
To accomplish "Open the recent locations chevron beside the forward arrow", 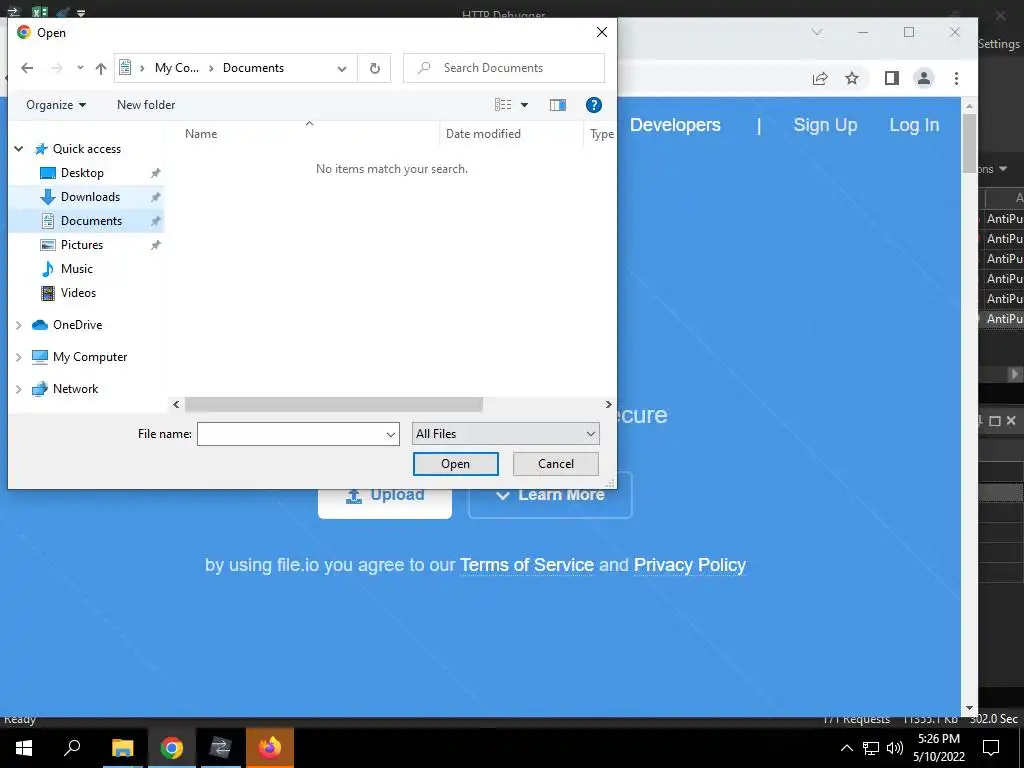I will [80, 68].
